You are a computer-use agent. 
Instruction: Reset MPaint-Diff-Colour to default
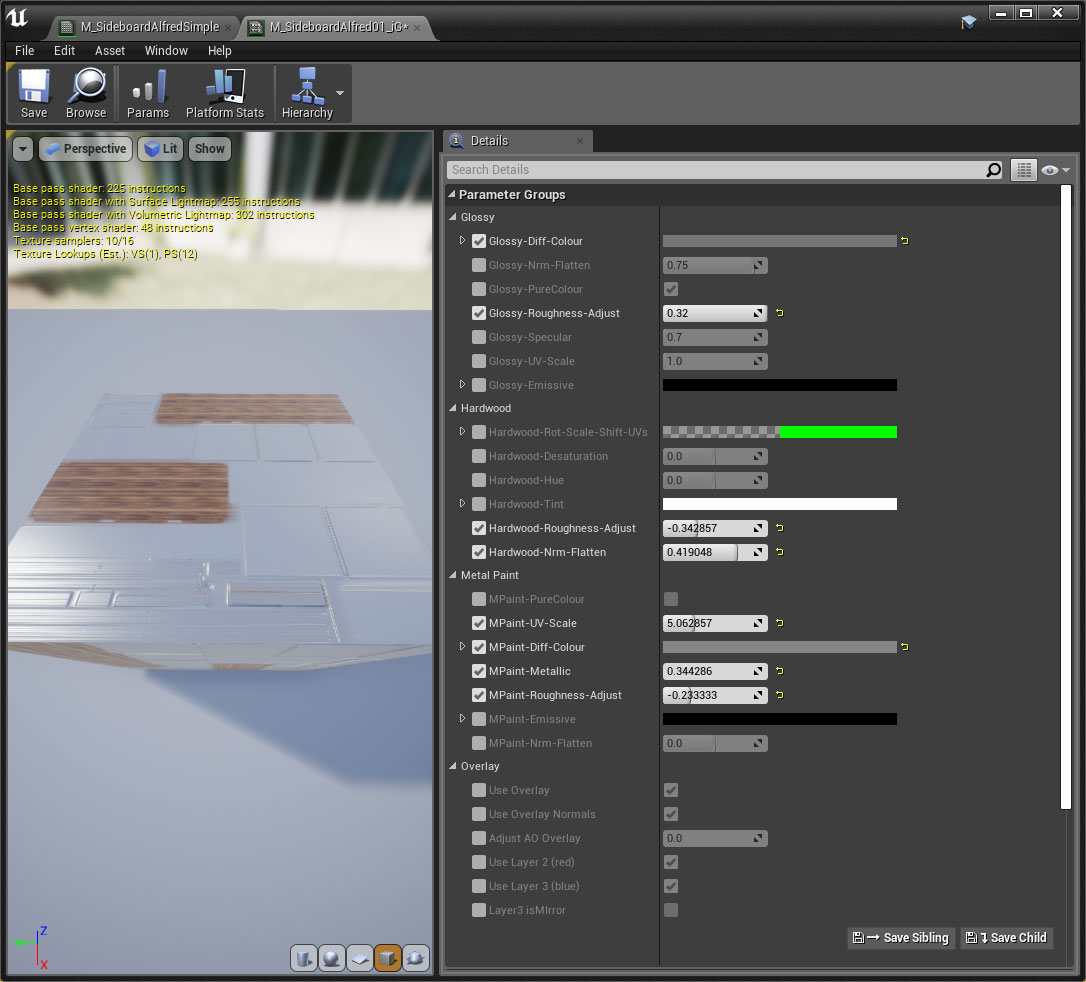905,647
